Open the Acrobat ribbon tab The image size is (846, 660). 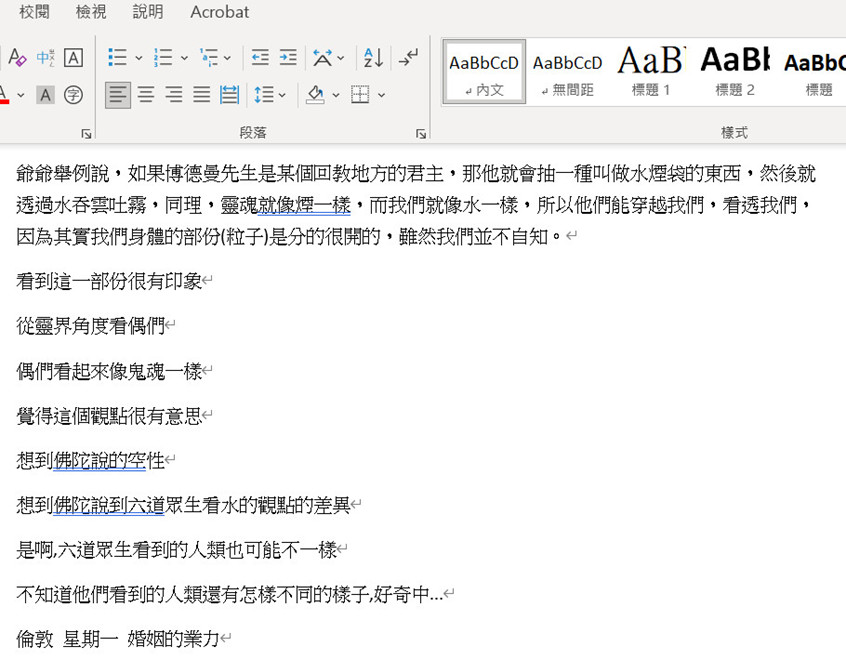click(x=220, y=12)
